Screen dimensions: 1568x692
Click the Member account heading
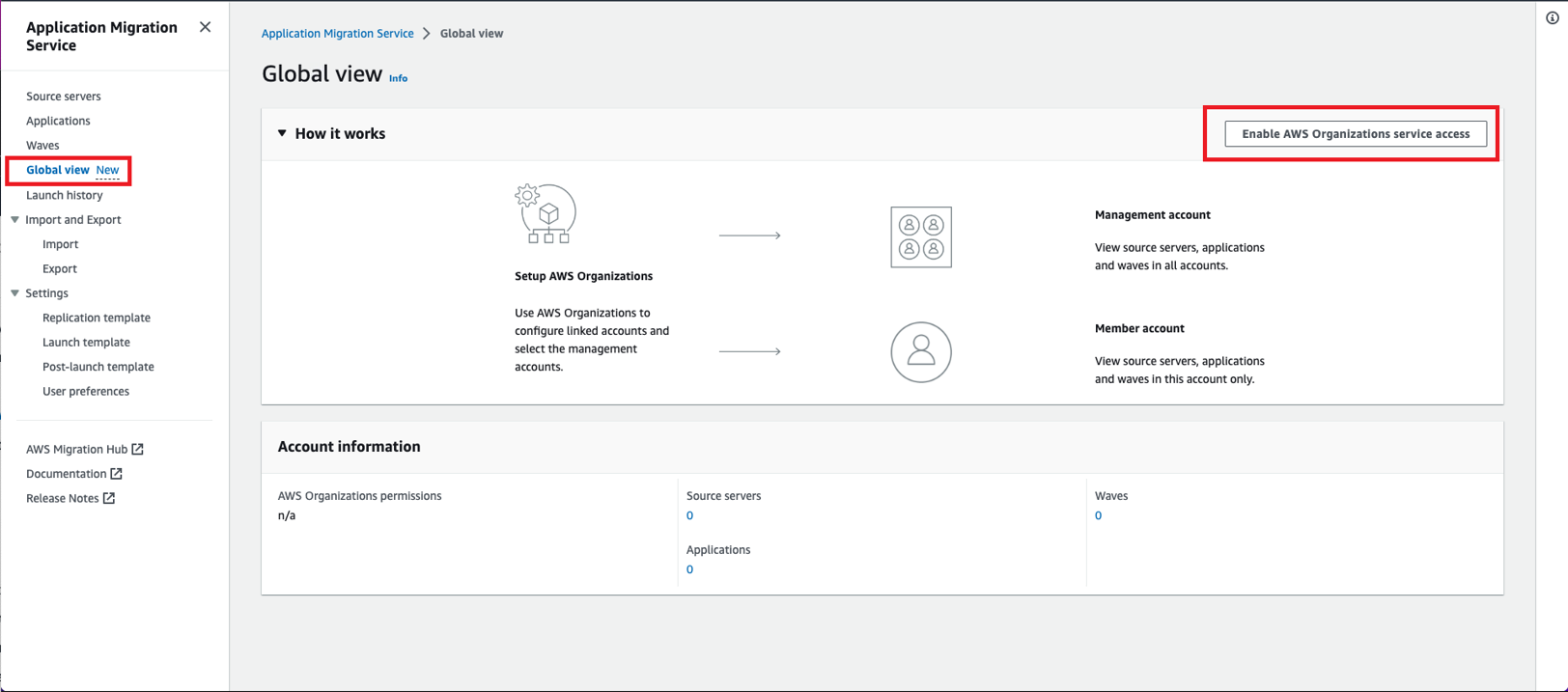pos(1139,329)
